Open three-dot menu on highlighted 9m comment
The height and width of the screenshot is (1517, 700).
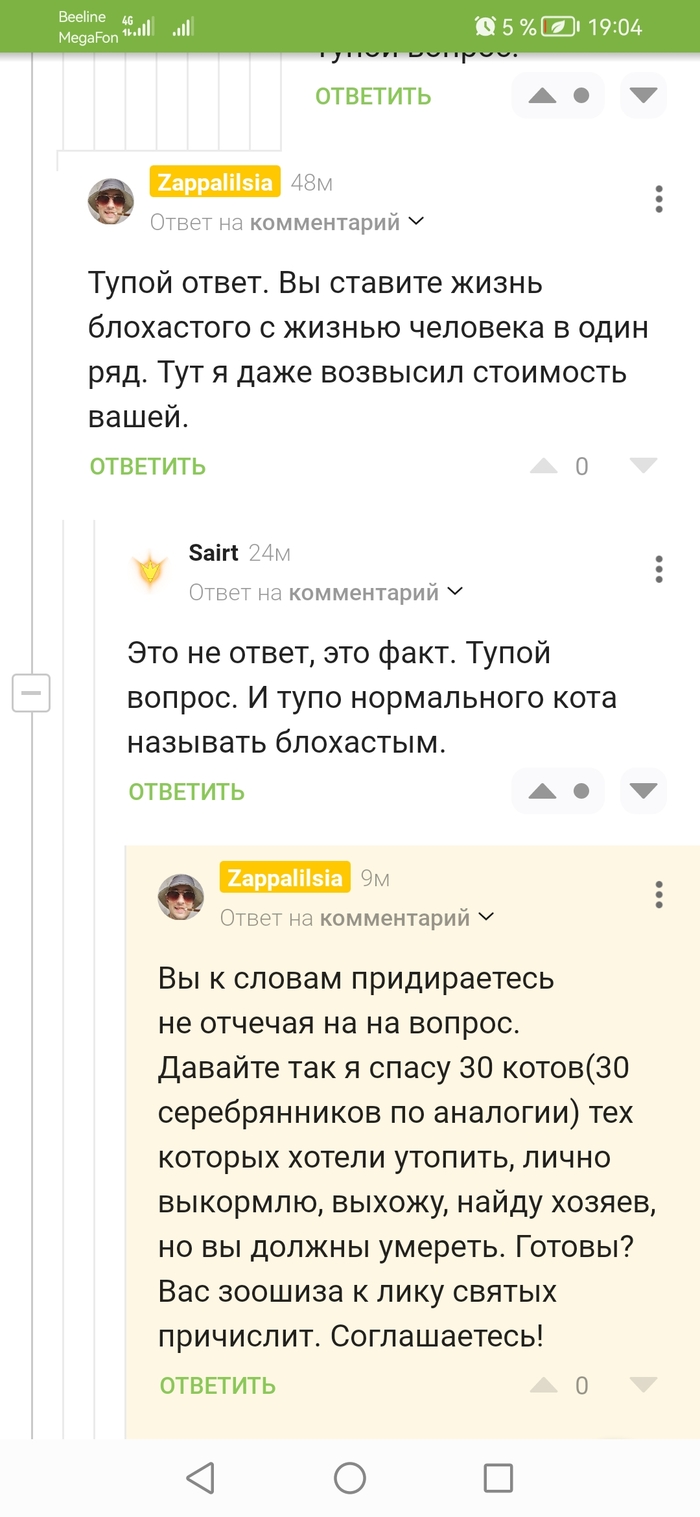pos(659,894)
